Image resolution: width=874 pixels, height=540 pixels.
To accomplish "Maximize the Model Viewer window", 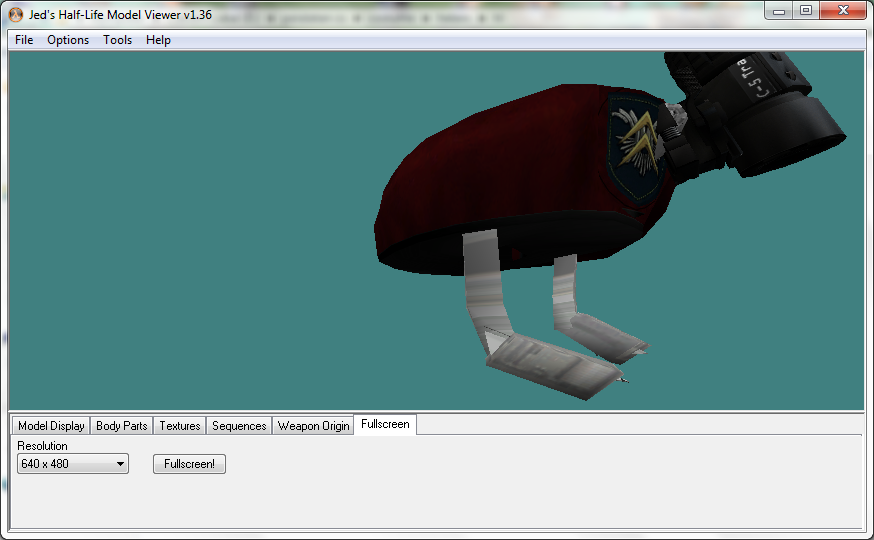I will (806, 11).
